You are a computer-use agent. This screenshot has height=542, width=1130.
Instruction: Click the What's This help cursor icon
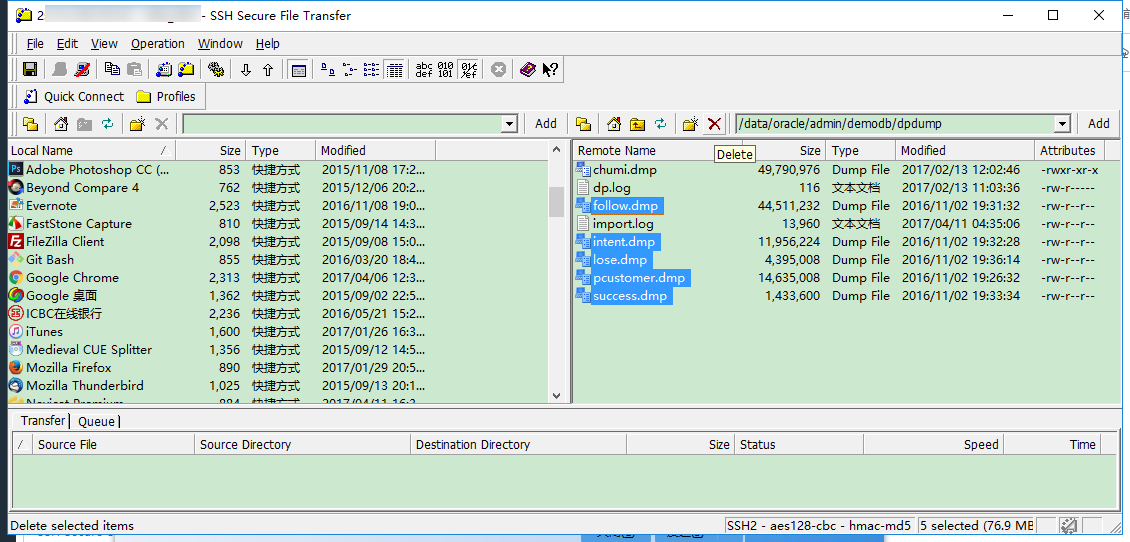(x=550, y=70)
